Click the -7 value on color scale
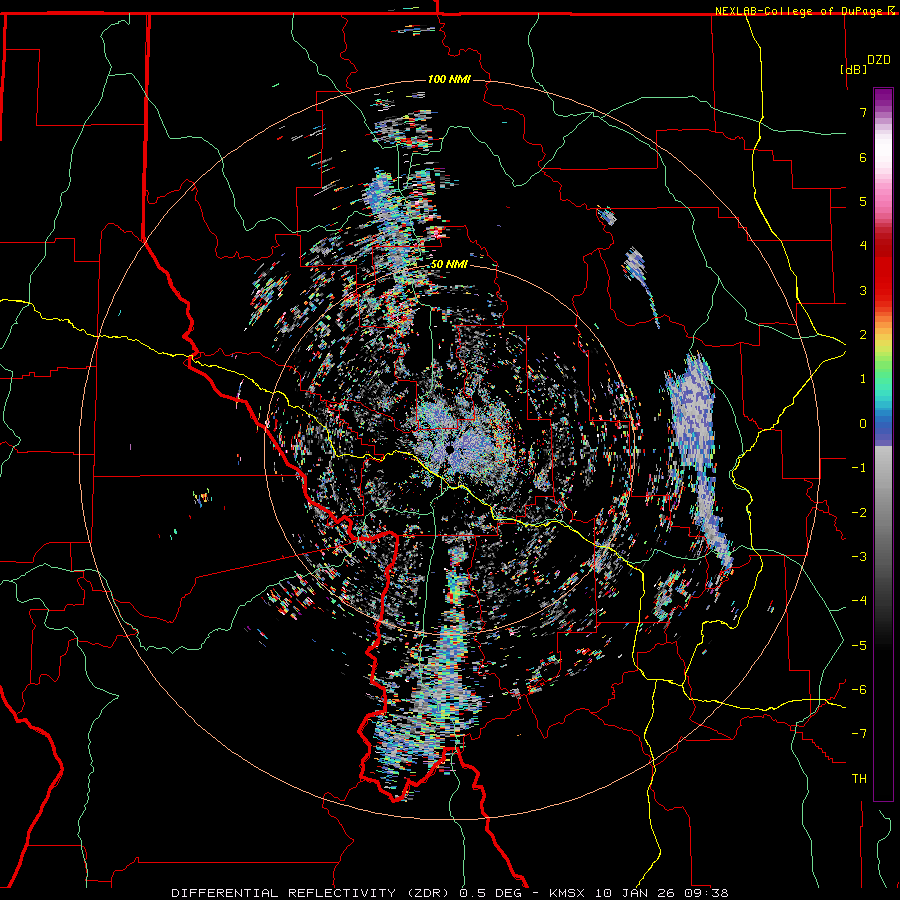Image resolution: width=900 pixels, height=900 pixels. pos(859,734)
